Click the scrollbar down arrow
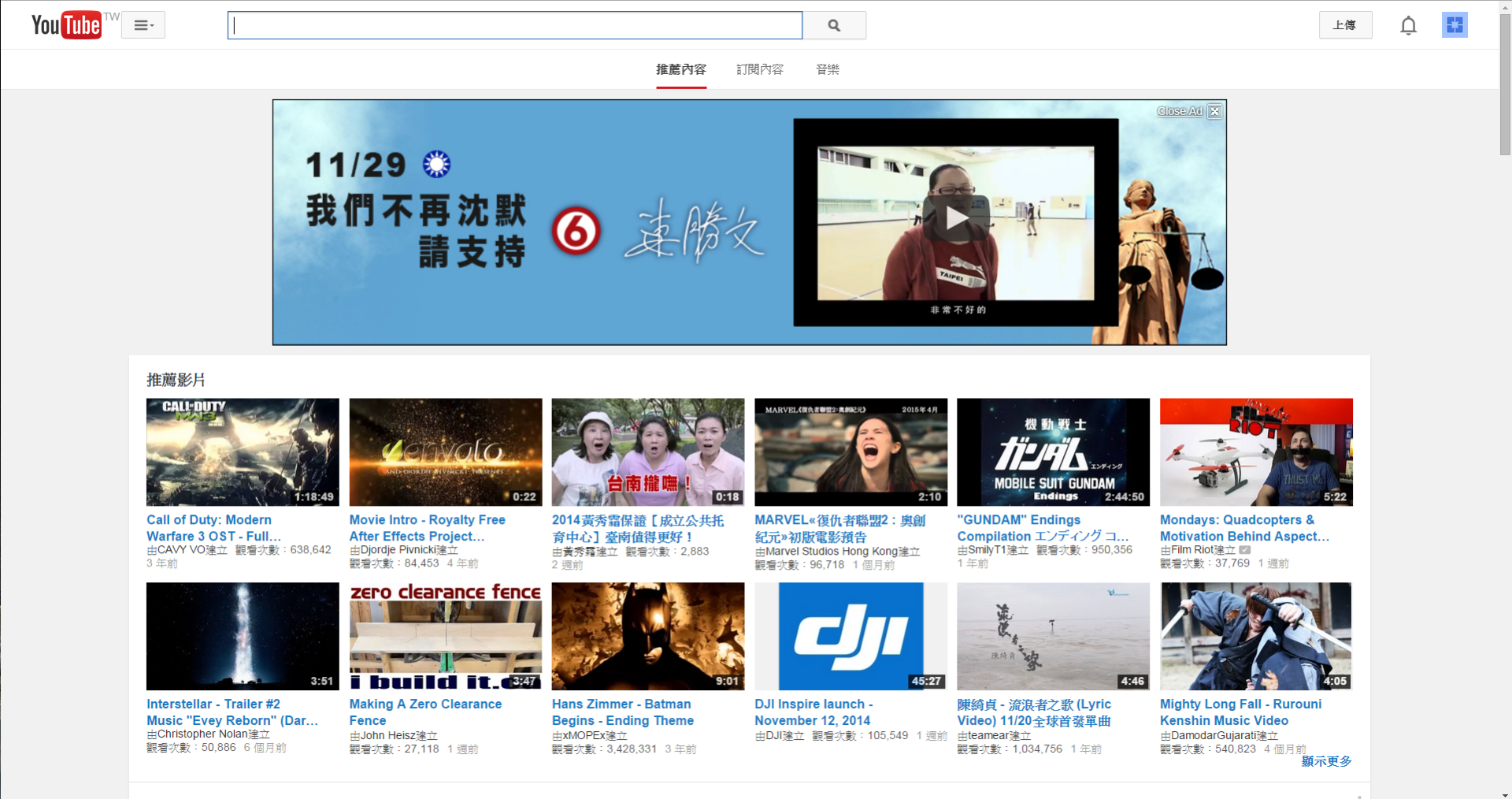The width and height of the screenshot is (1512, 799). coord(1505,793)
